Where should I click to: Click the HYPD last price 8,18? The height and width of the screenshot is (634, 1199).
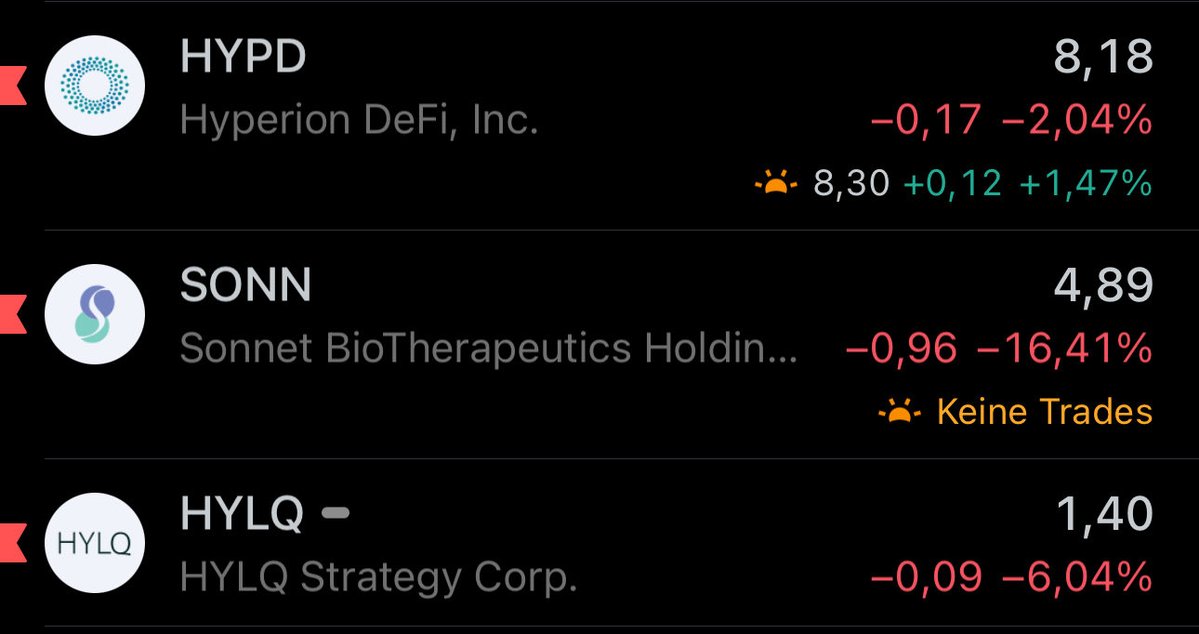tap(1103, 57)
